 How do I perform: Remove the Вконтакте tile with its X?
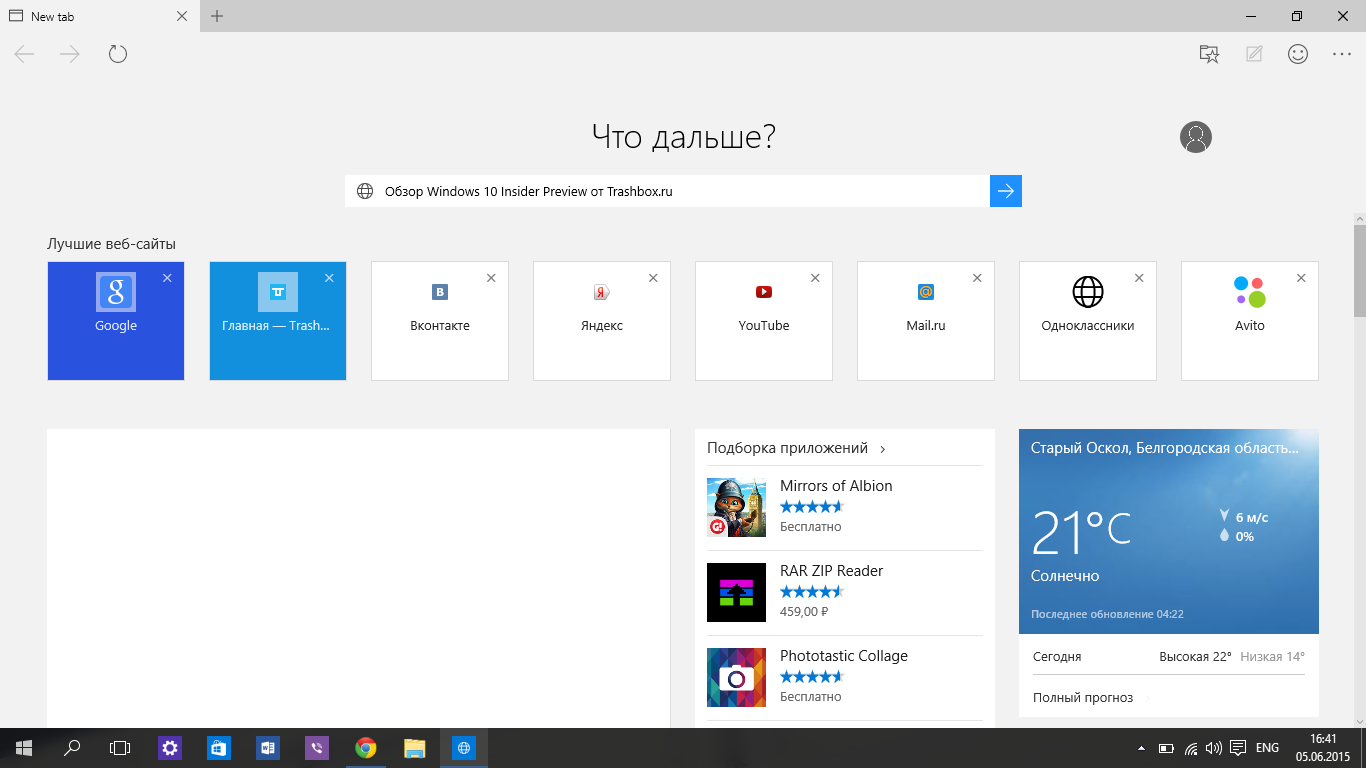point(491,278)
